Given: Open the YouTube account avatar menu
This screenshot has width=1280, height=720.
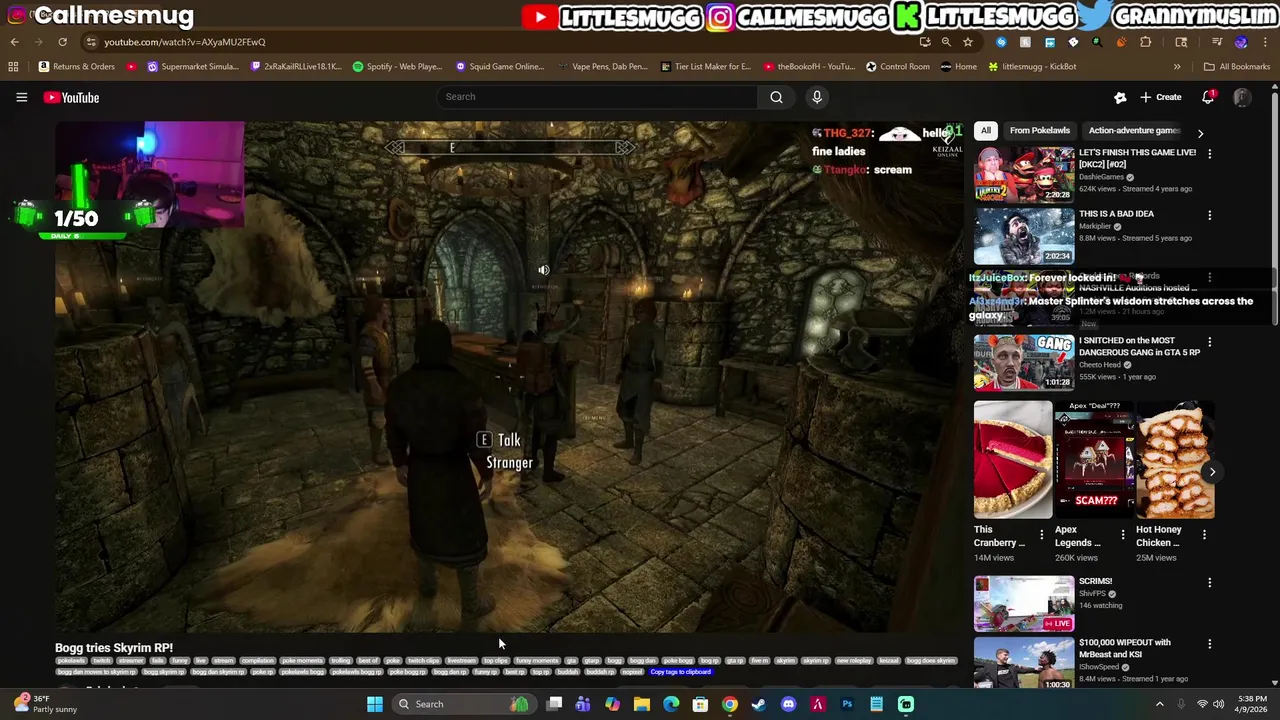Looking at the screenshot, I should pyautogui.click(x=1242, y=97).
